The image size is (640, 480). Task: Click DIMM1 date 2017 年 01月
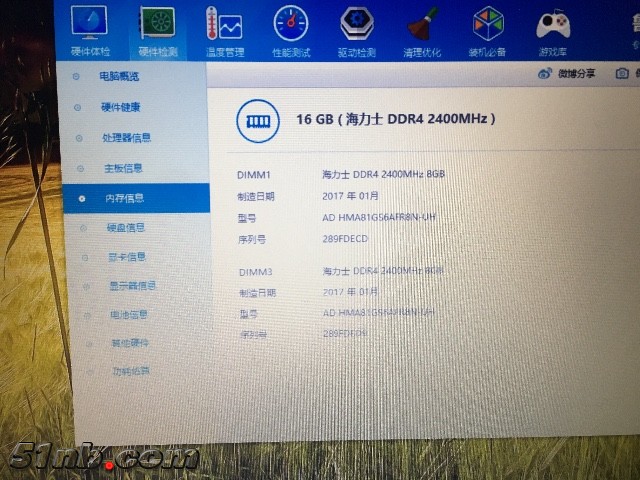point(350,196)
